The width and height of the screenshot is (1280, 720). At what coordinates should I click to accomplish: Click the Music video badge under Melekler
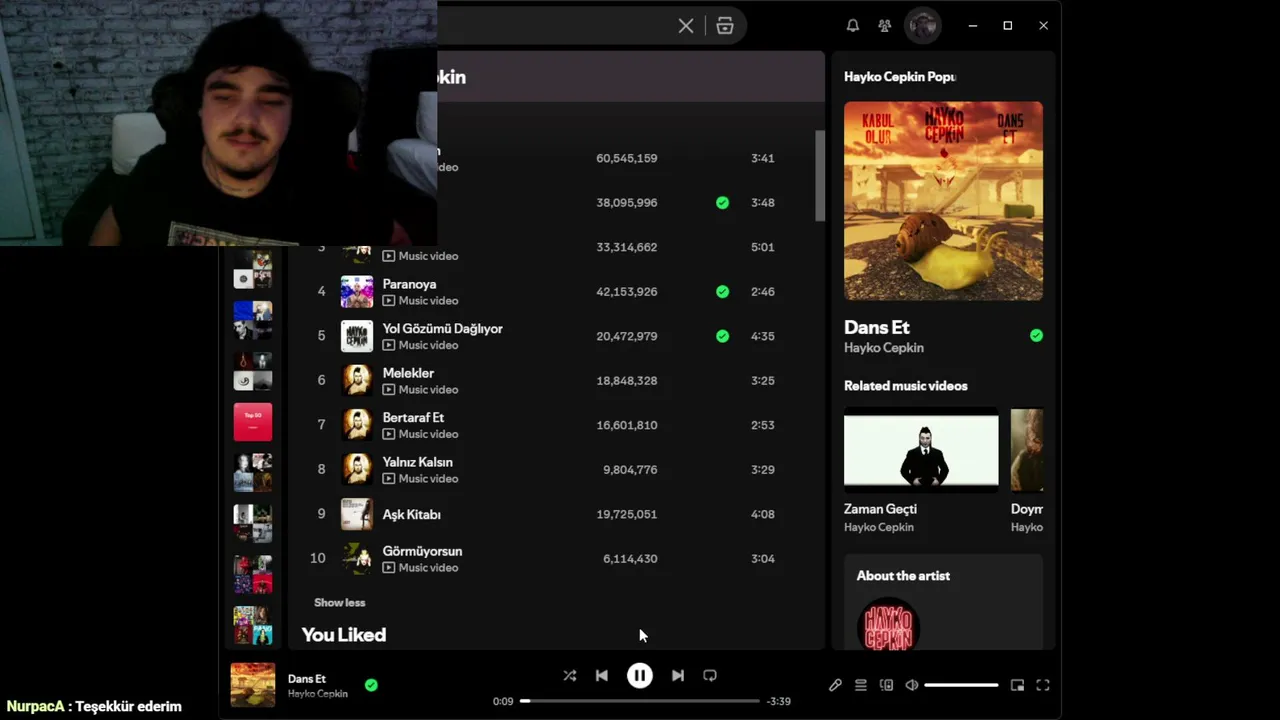tap(420, 390)
